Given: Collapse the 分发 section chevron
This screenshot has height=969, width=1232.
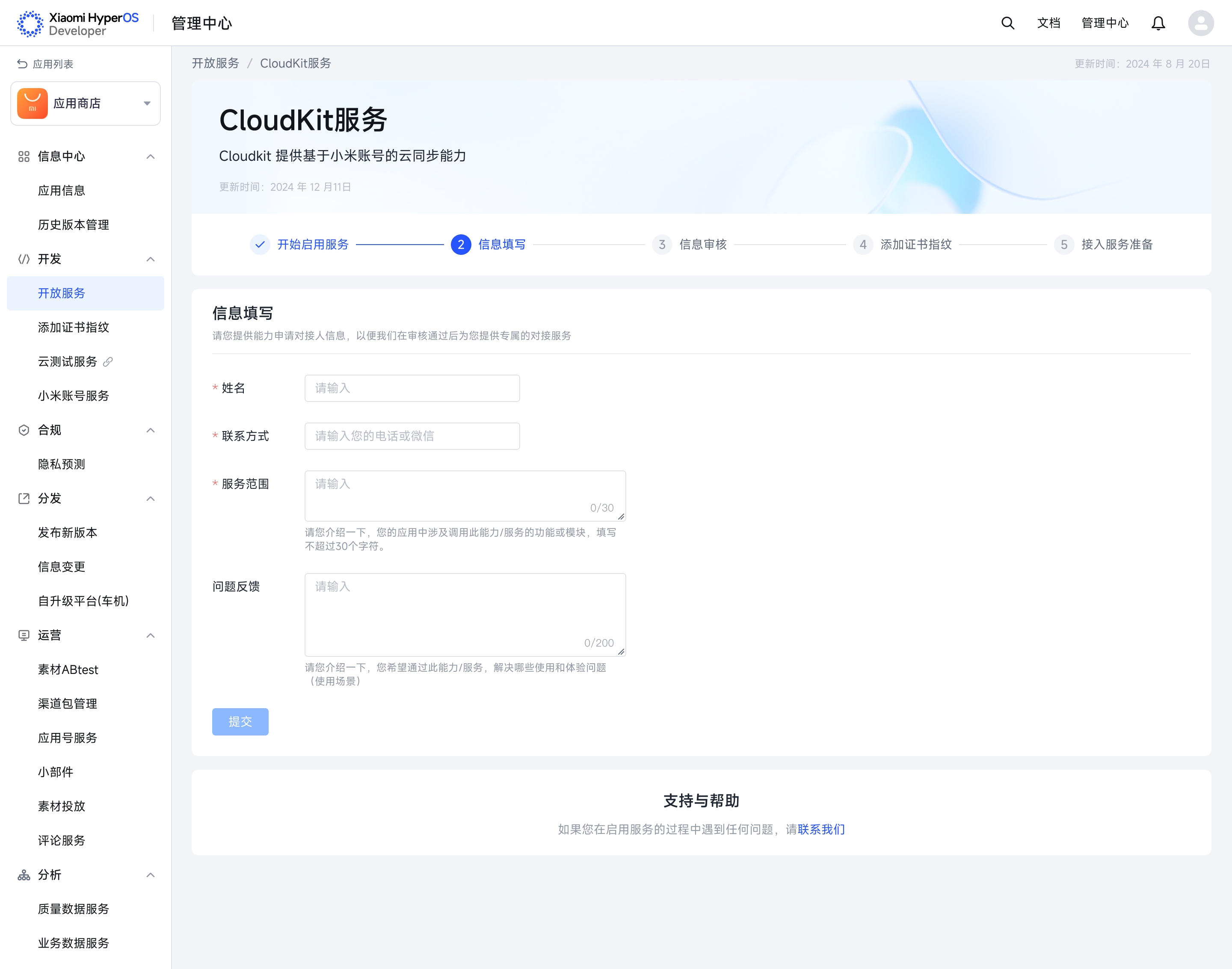Looking at the screenshot, I should (x=151, y=499).
